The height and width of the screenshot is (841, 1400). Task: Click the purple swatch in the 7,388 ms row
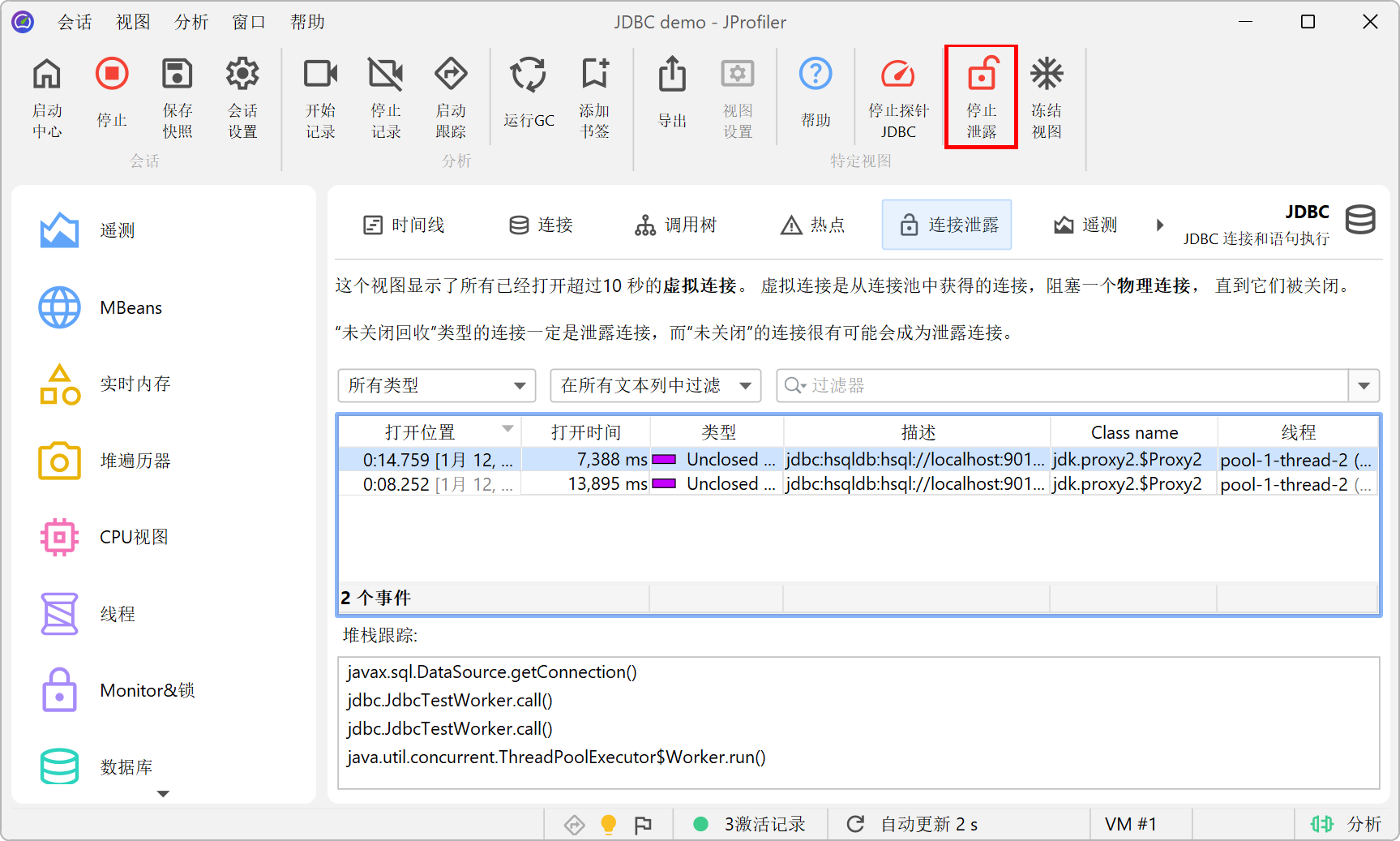(664, 459)
